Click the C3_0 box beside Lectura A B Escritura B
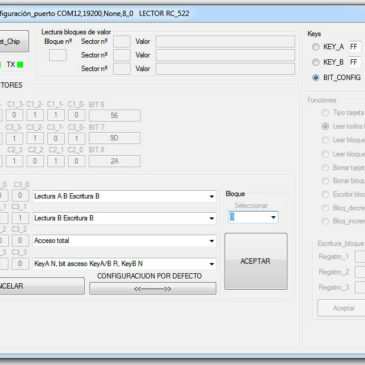 click(x=20, y=196)
